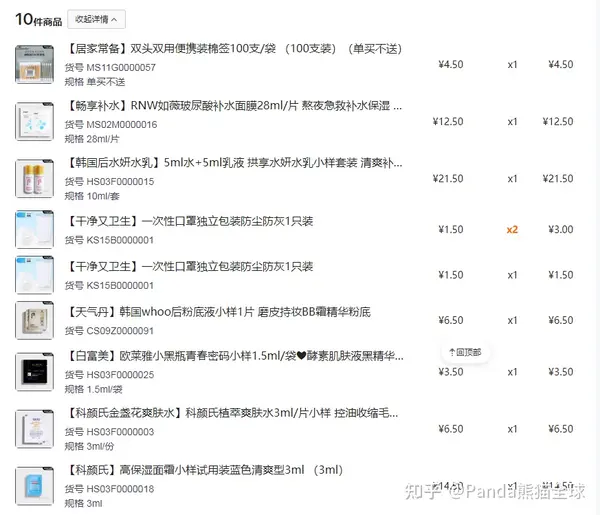Screen dimensions: 600x515
Task: Open the 【白富美】欧莱雅小黑瓶青春密码 title
Action: [x=234, y=356]
